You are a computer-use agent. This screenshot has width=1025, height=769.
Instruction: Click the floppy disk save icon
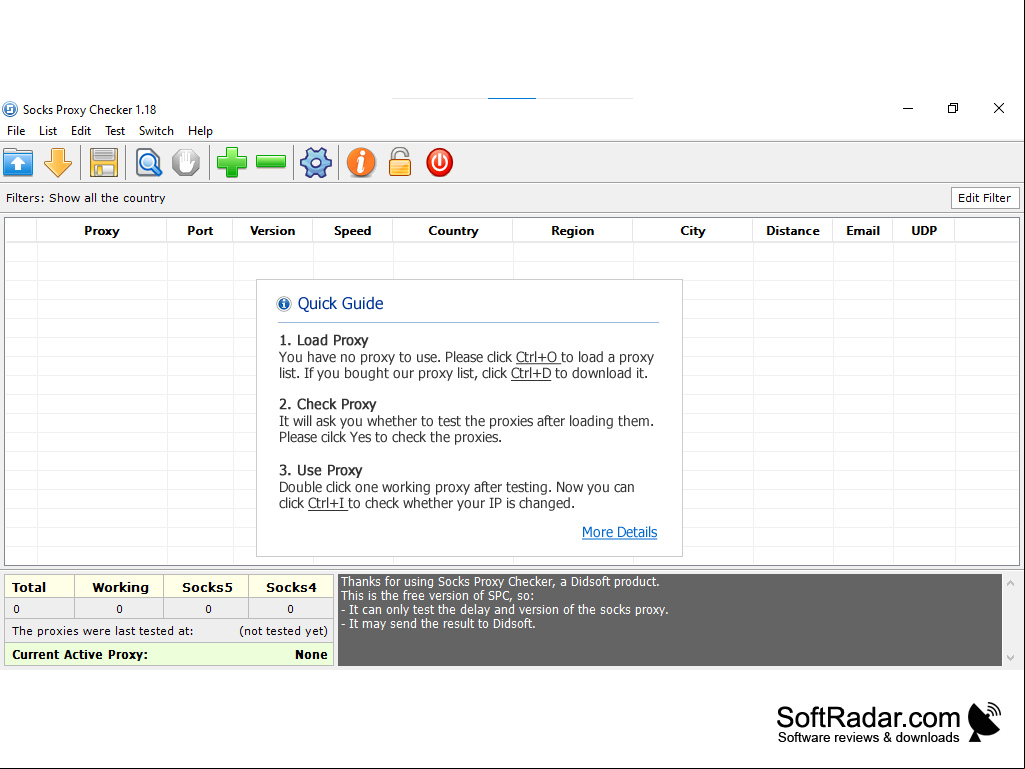tap(103, 163)
